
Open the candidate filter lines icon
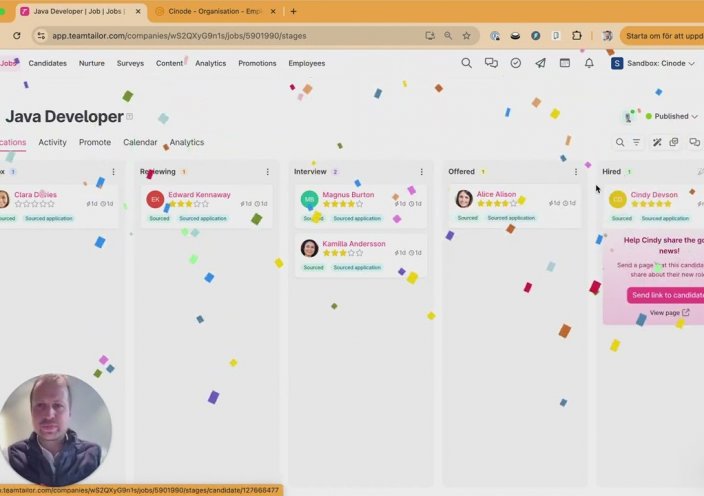pyautogui.click(x=636, y=142)
